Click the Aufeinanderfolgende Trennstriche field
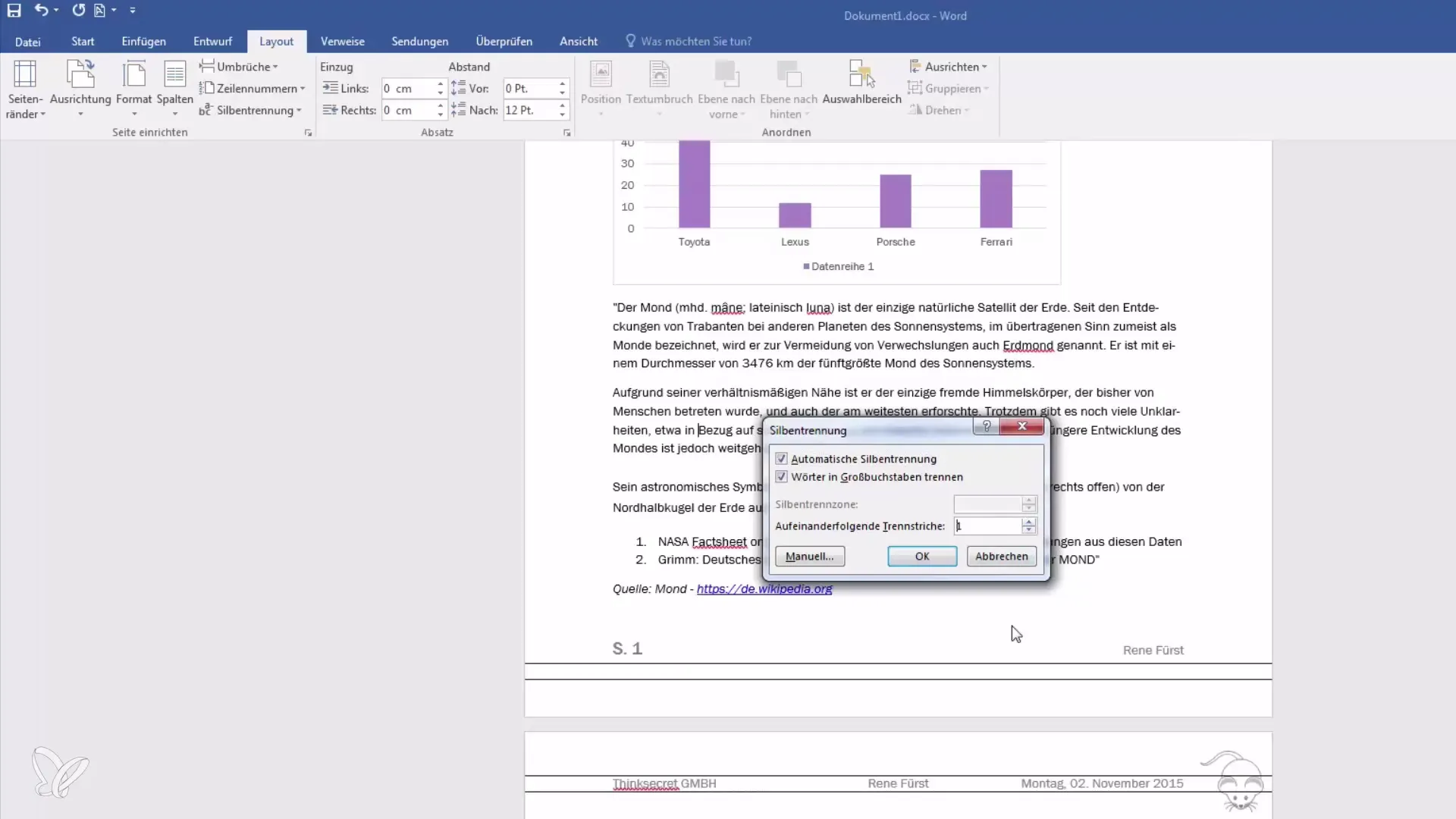The width and height of the screenshot is (1456, 819). [987, 526]
